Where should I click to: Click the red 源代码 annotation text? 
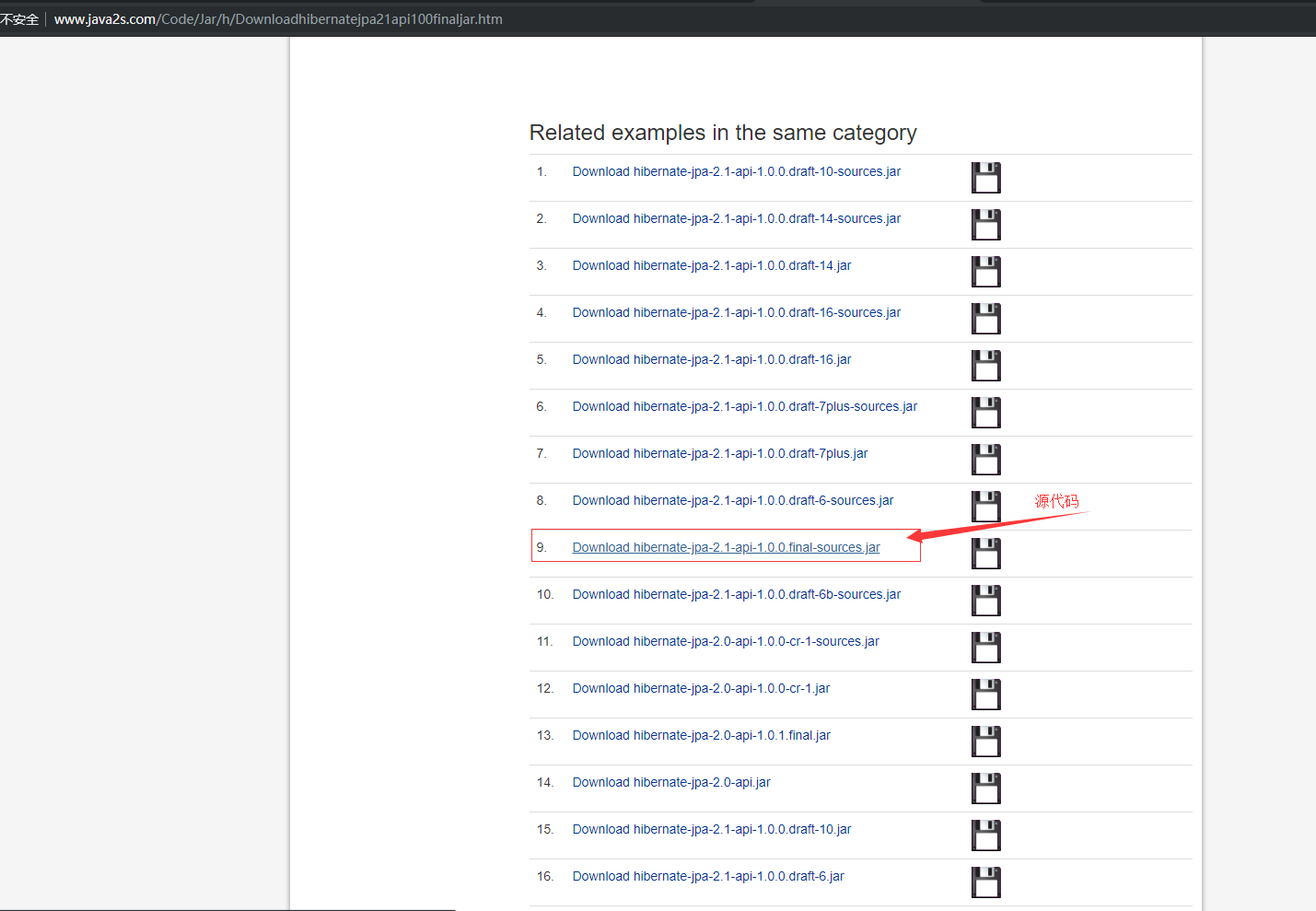1056,501
